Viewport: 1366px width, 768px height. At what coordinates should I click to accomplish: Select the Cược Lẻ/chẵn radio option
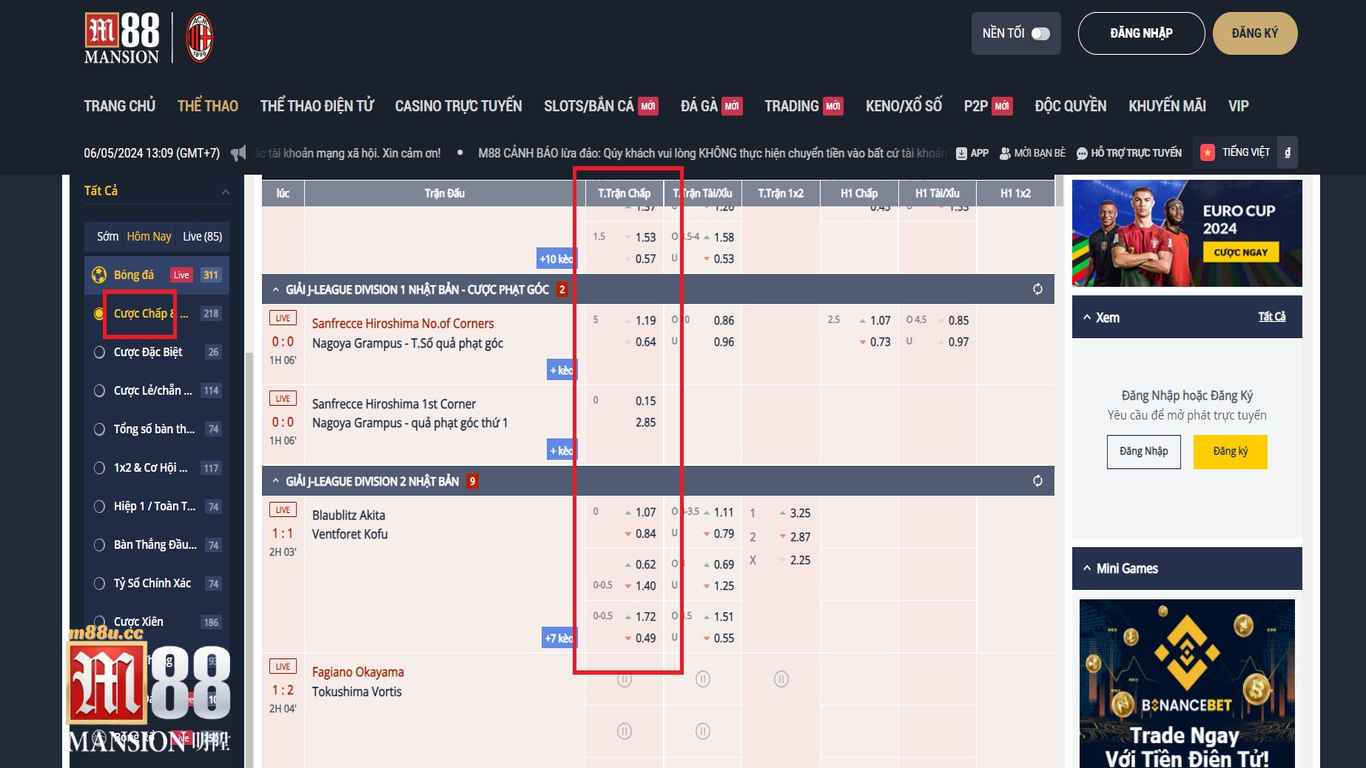point(99,391)
